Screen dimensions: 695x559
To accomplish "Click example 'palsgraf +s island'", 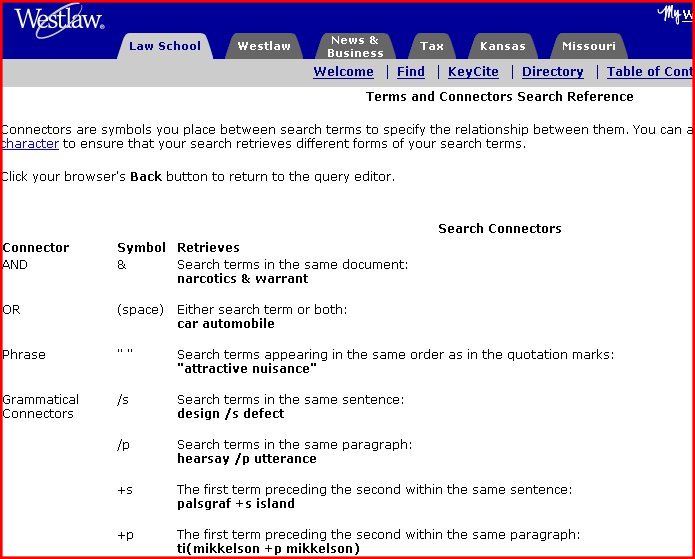I will pyautogui.click(x=236, y=504).
